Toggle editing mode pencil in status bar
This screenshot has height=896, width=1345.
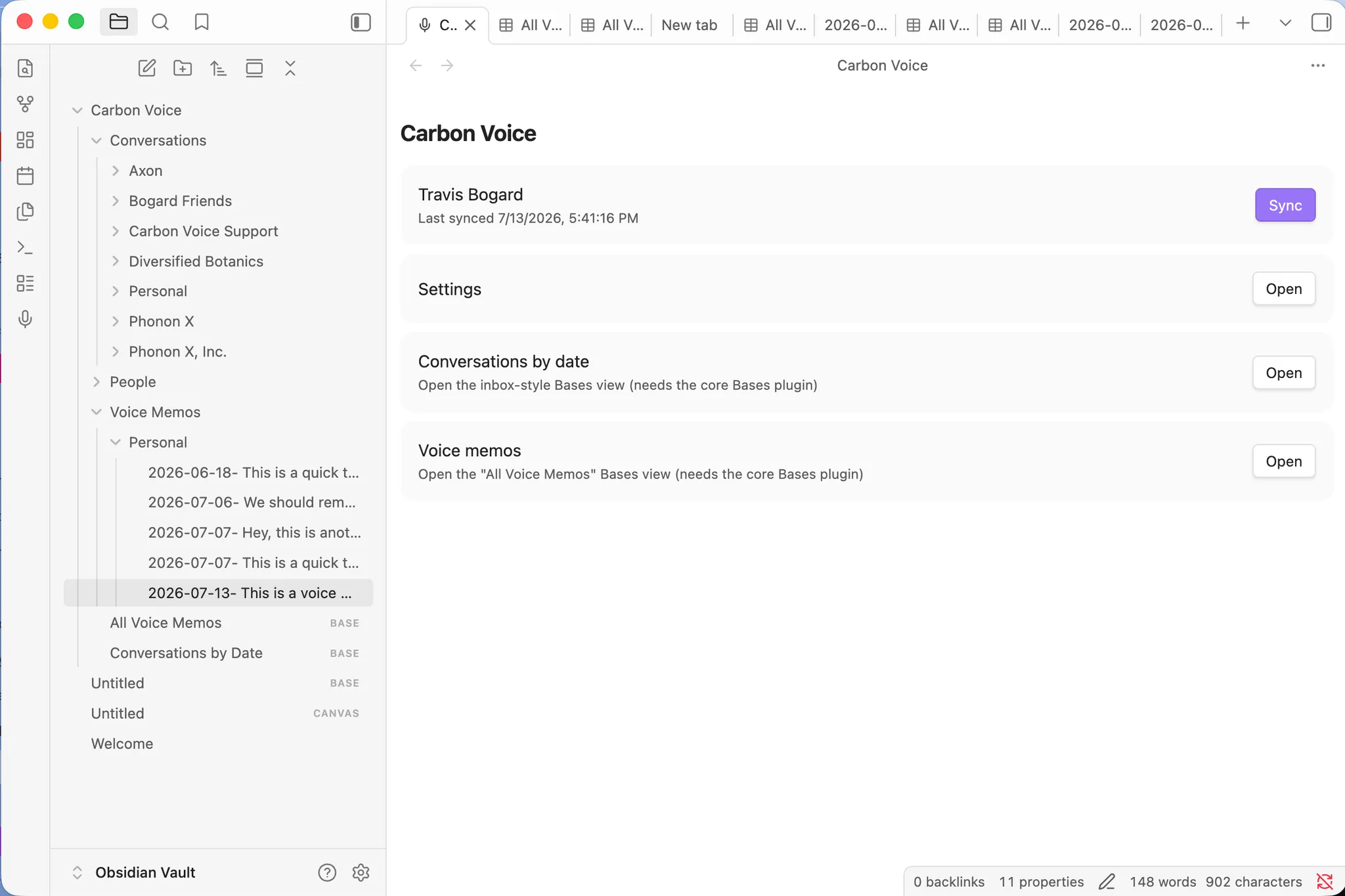(1107, 882)
